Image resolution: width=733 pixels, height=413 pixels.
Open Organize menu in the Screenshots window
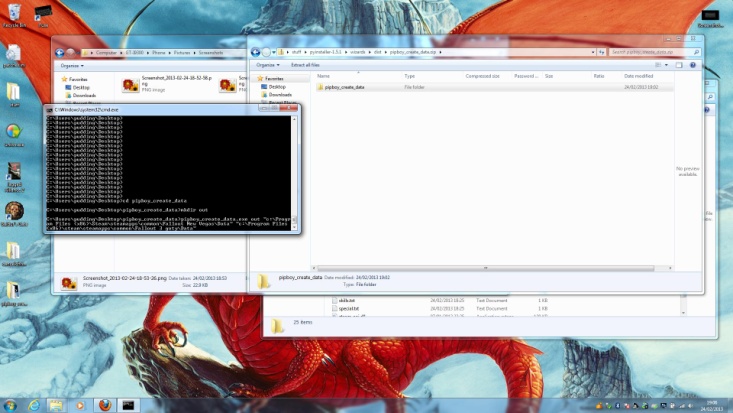pos(72,66)
